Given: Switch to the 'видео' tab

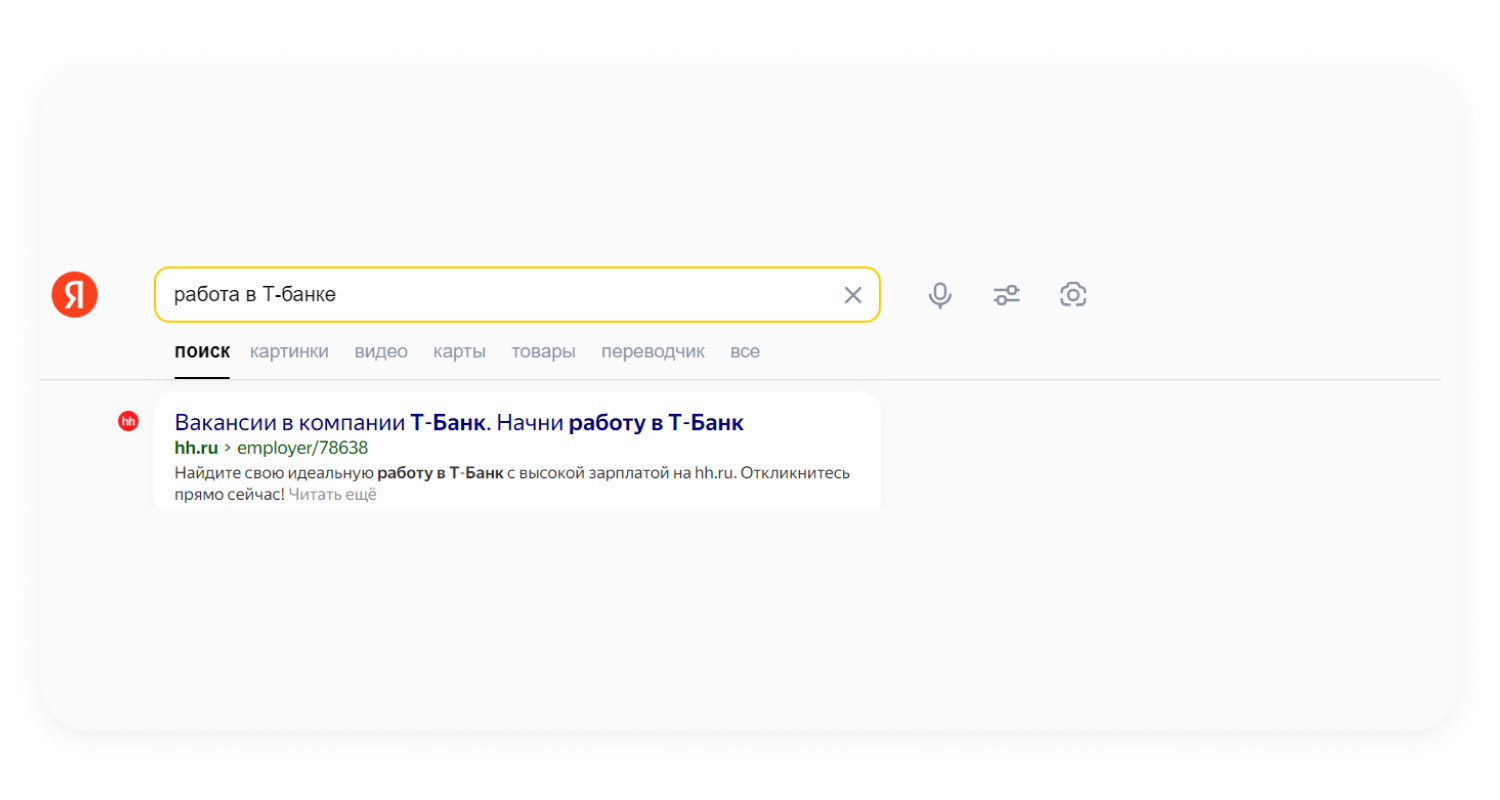Looking at the screenshot, I should click(x=381, y=352).
